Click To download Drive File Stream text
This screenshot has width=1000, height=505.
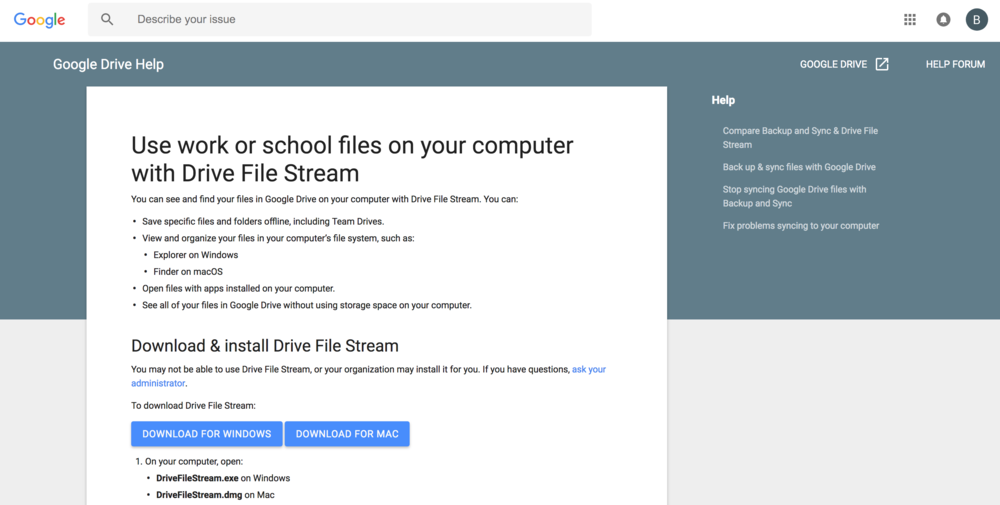[193, 406]
